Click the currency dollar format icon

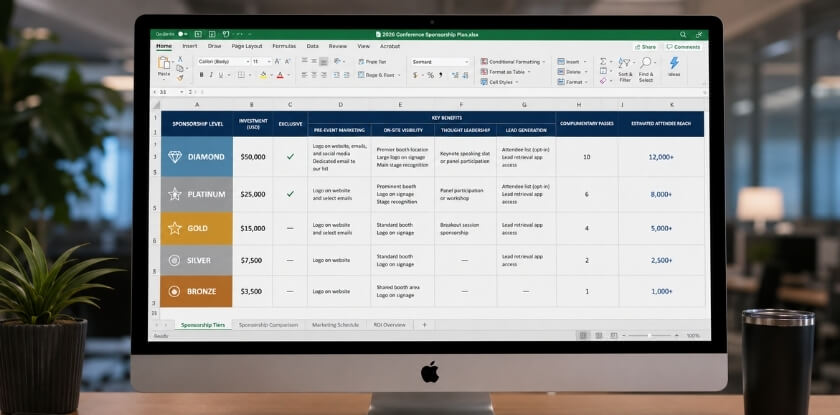click(x=415, y=75)
